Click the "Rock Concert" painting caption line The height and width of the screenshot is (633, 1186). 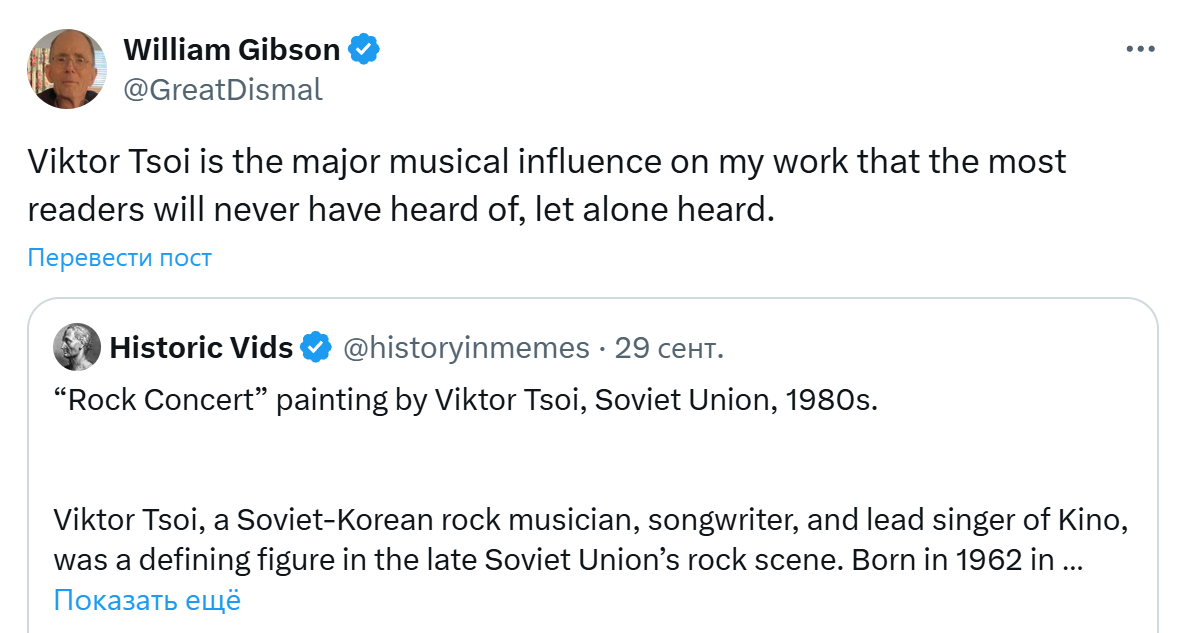(466, 400)
